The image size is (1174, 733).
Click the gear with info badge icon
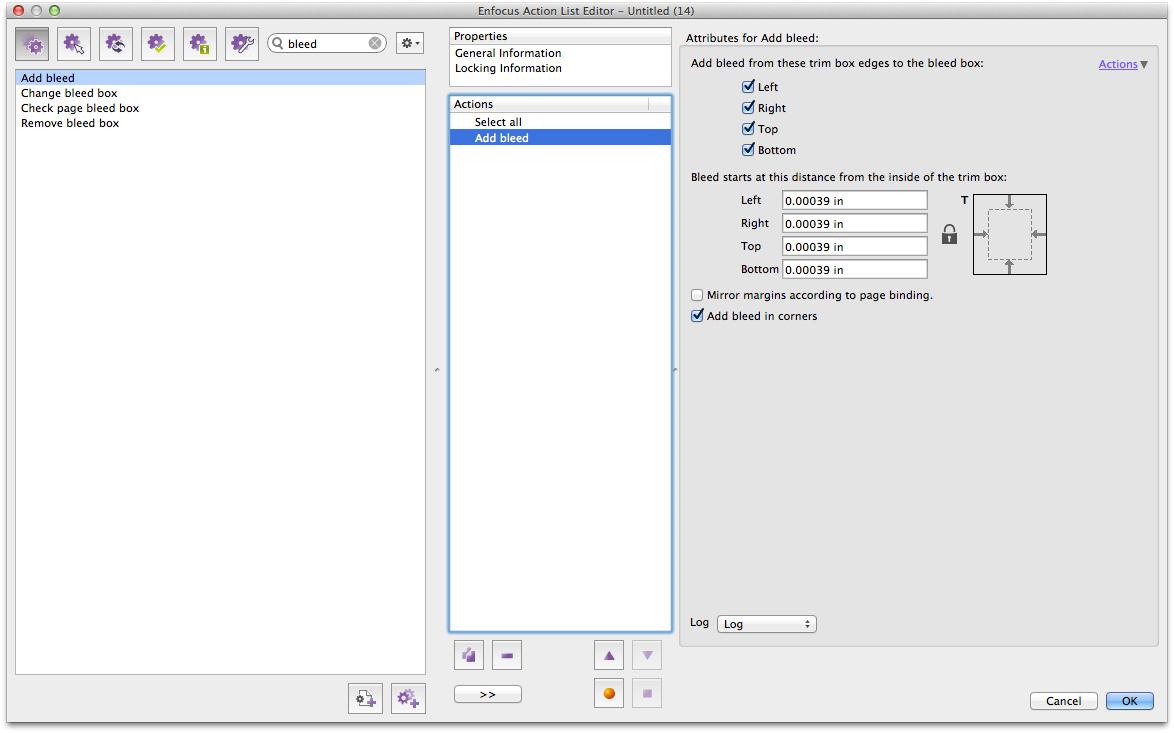pos(200,44)
